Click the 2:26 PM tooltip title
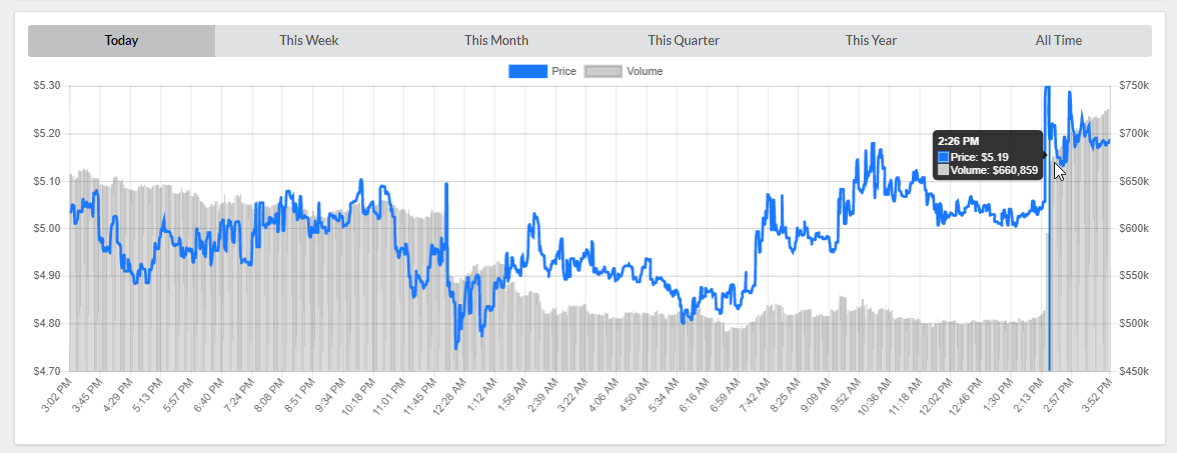Screen dimensions: 1177x453 [x=958, y=142]
